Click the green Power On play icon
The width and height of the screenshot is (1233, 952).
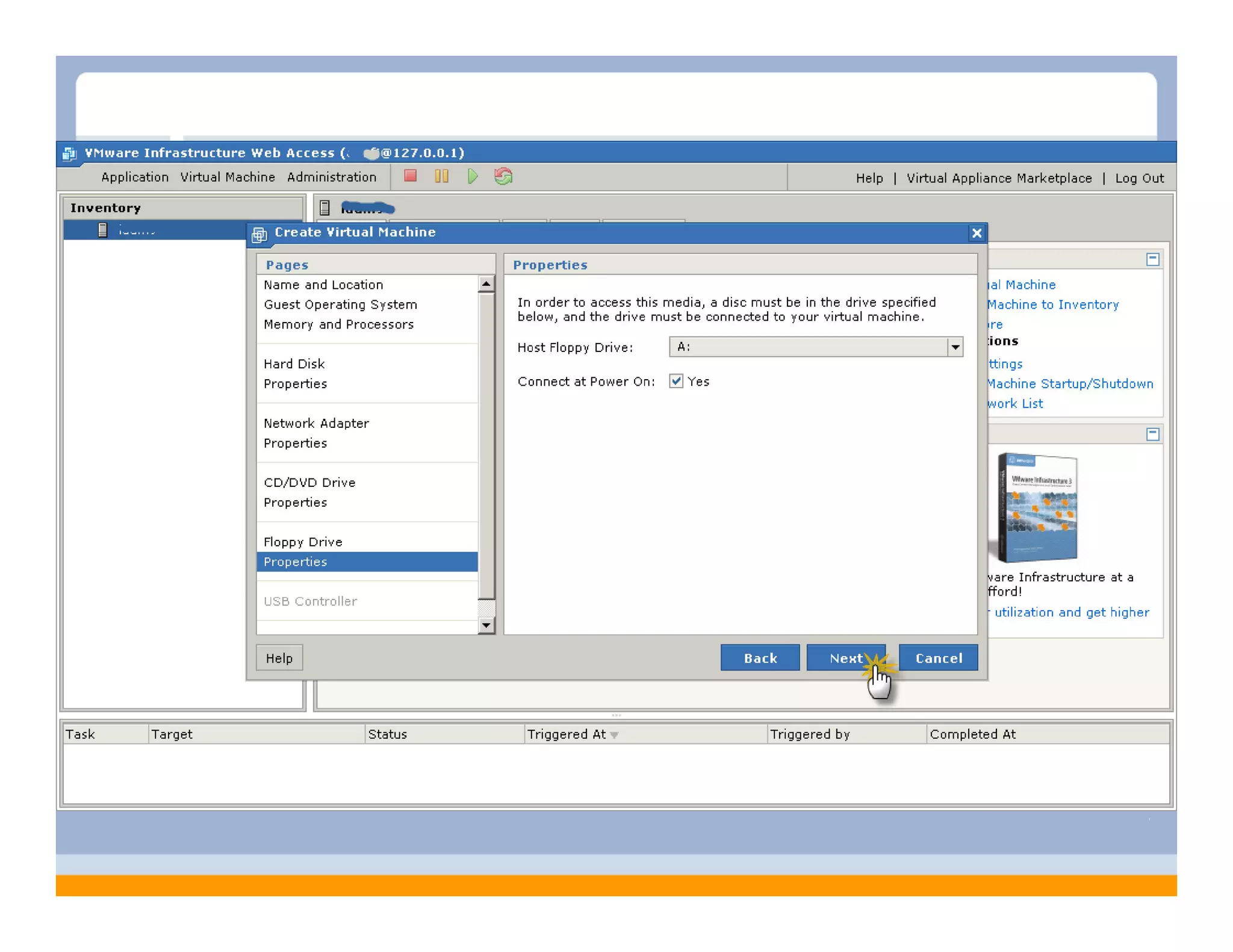pyautogui.click(x=473, y=176)
